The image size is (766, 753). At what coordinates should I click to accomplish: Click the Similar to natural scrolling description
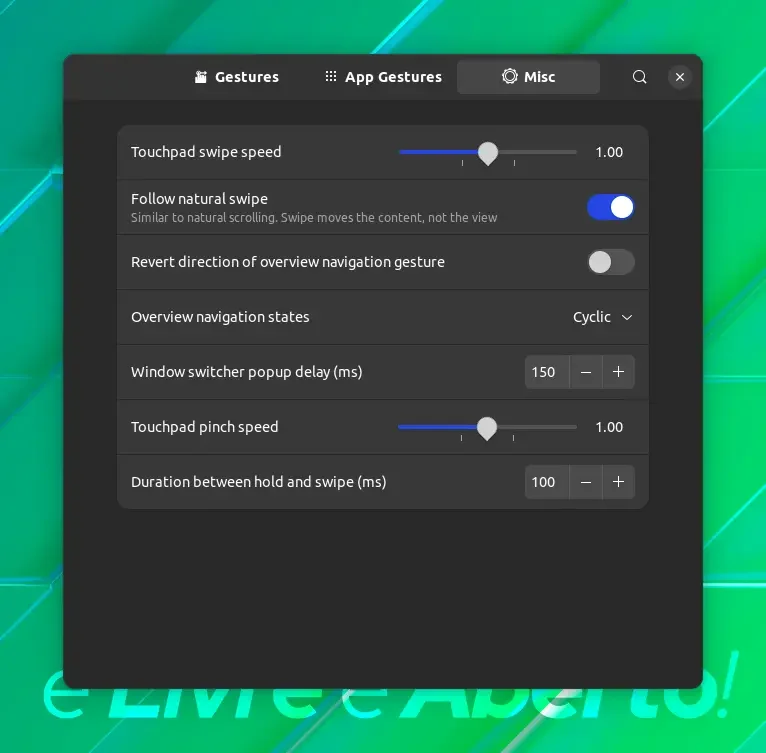pos(314,217)
